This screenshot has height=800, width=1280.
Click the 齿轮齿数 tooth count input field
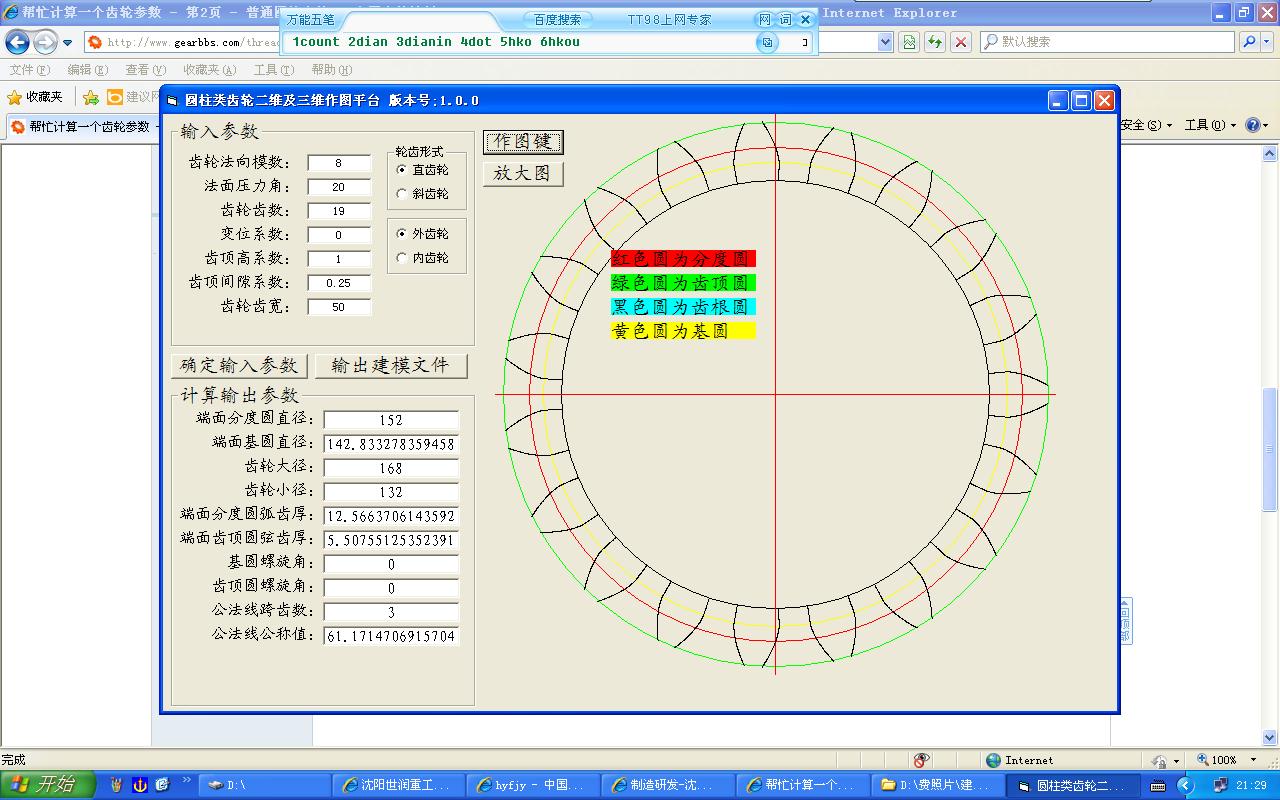tap(339, 211)
